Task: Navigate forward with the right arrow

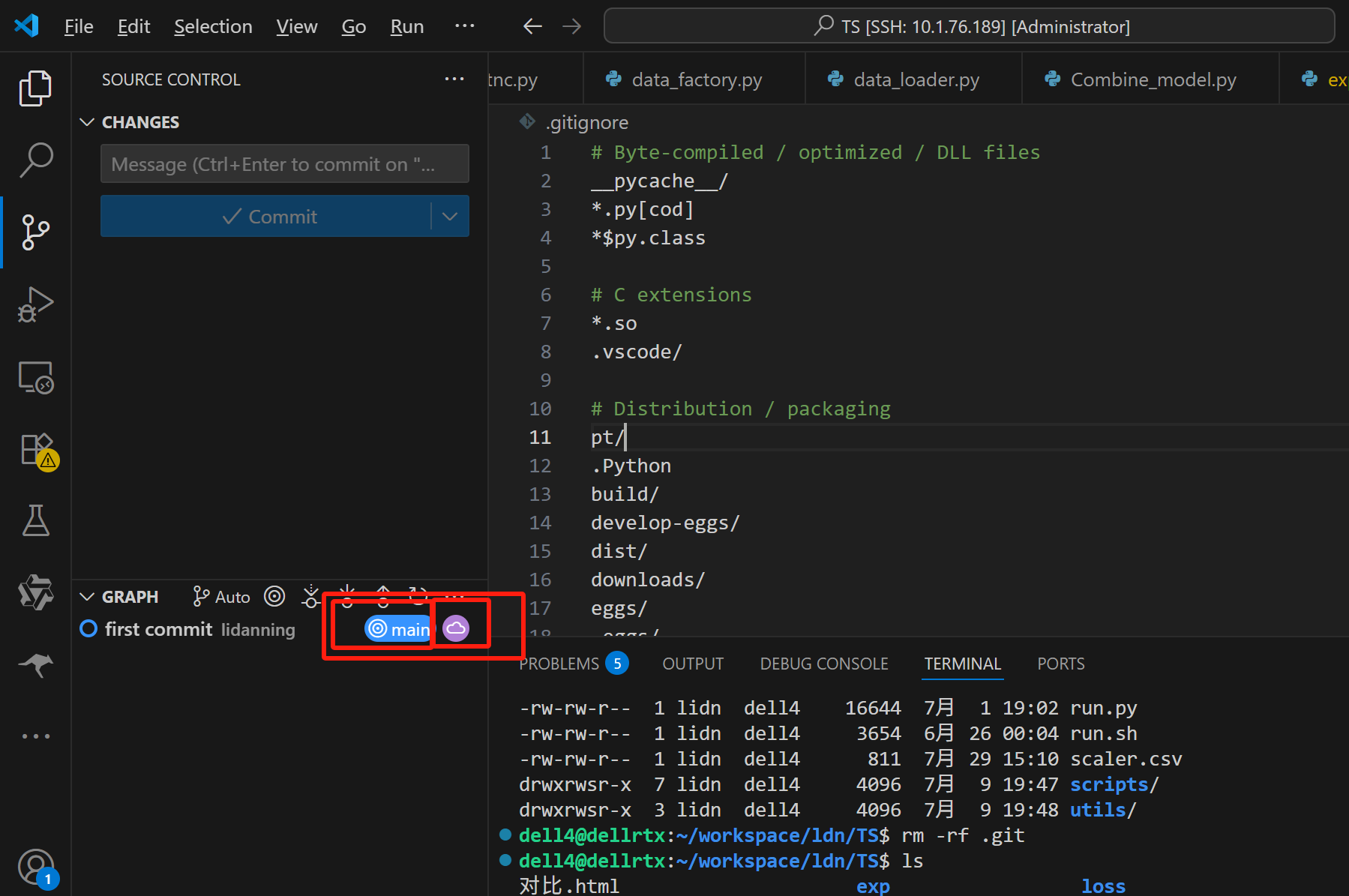Action: coord(572,26)
